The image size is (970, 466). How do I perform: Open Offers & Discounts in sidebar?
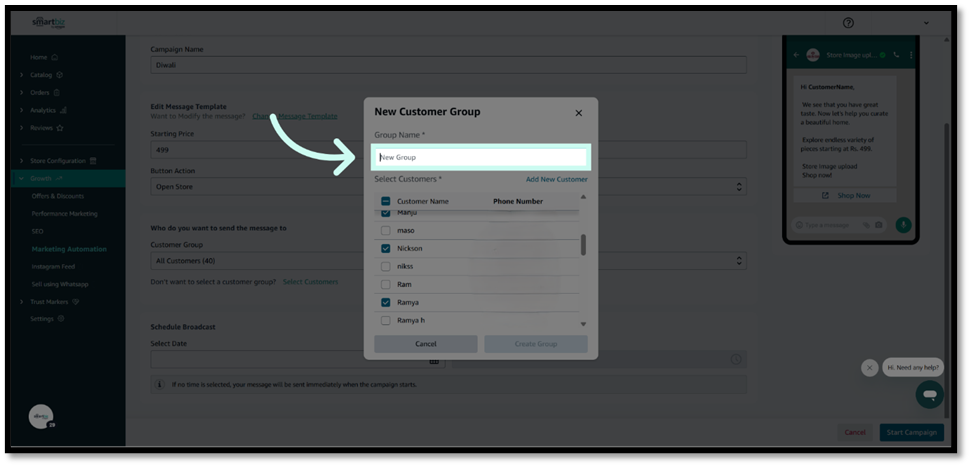(x=58, y=196)
